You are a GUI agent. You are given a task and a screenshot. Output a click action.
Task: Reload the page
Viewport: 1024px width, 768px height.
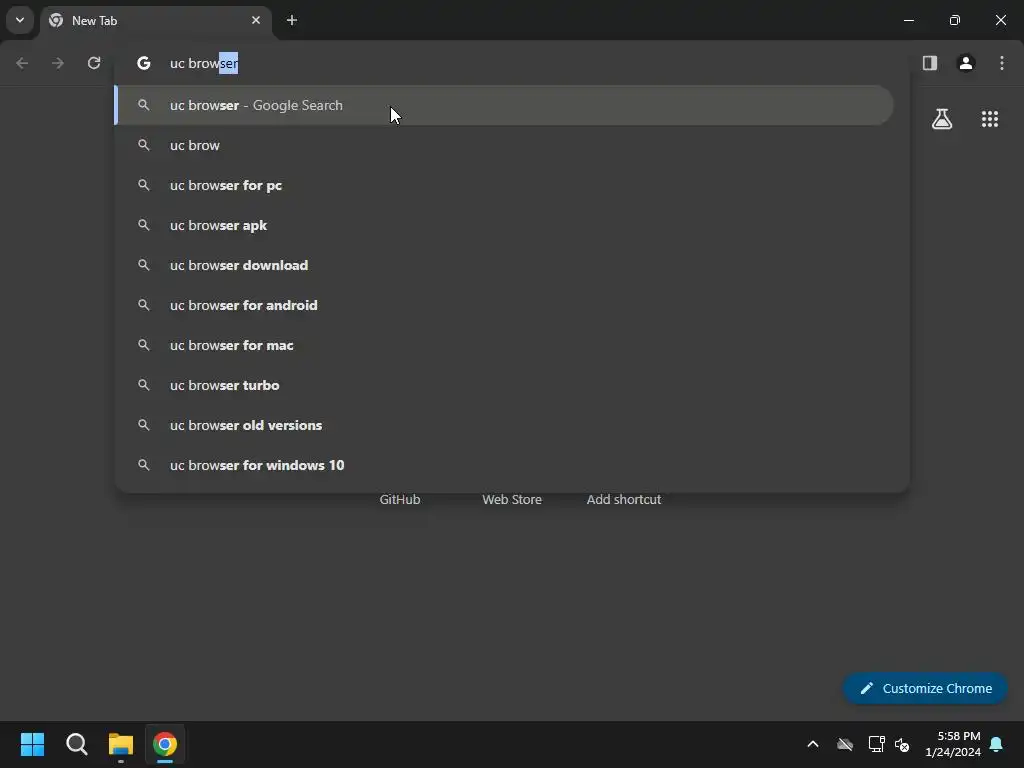tap(94, 63)
